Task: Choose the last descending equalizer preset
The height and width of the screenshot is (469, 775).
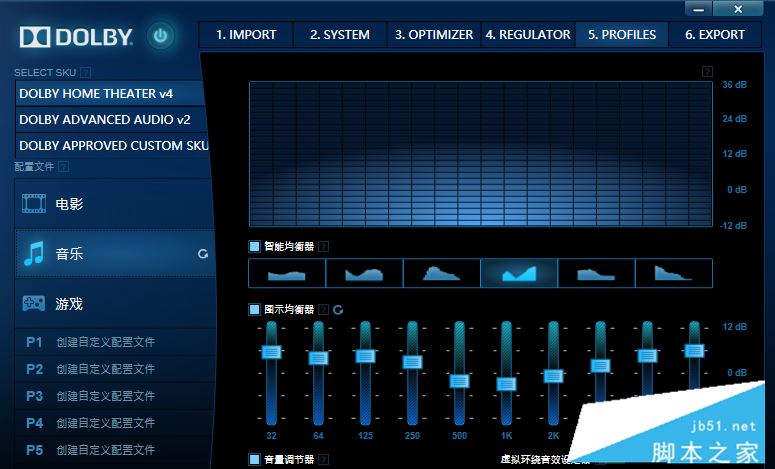Action: pyautogui.click(x=674, y=273)
